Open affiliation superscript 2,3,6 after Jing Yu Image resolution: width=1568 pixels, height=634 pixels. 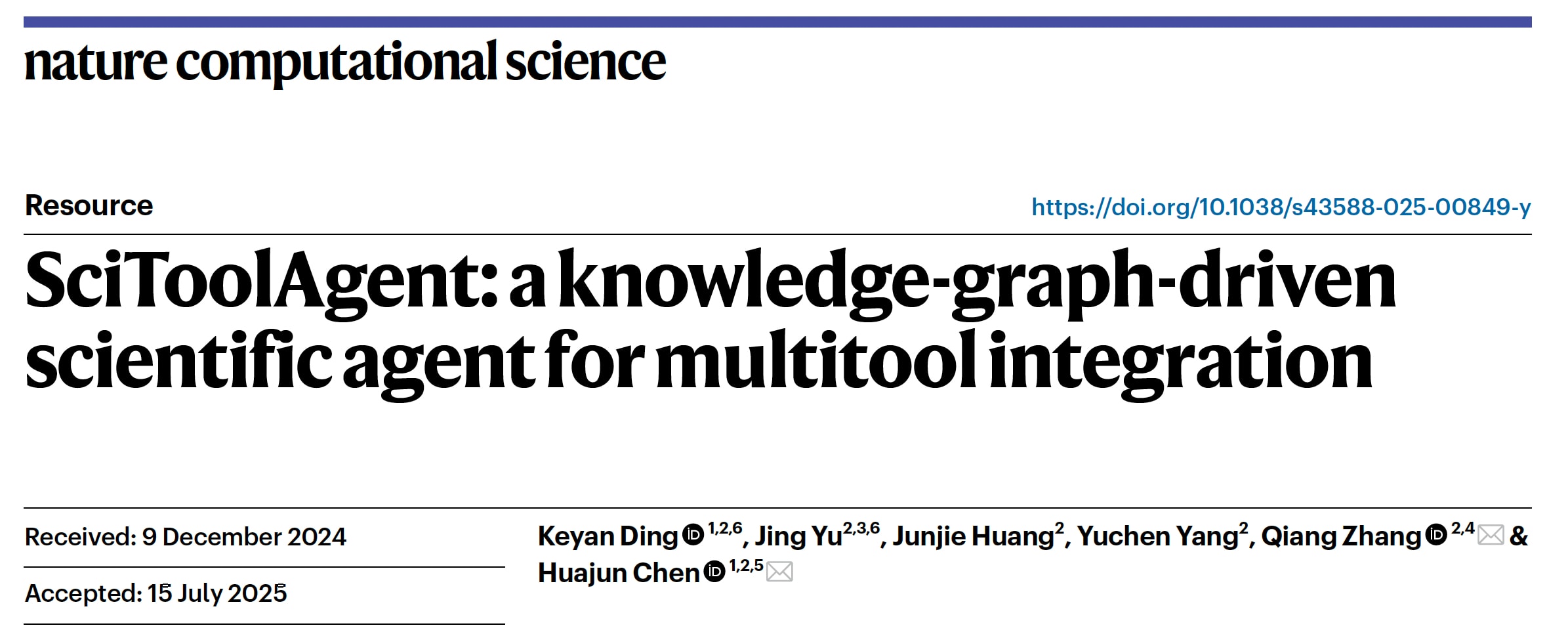coord(861,528)
